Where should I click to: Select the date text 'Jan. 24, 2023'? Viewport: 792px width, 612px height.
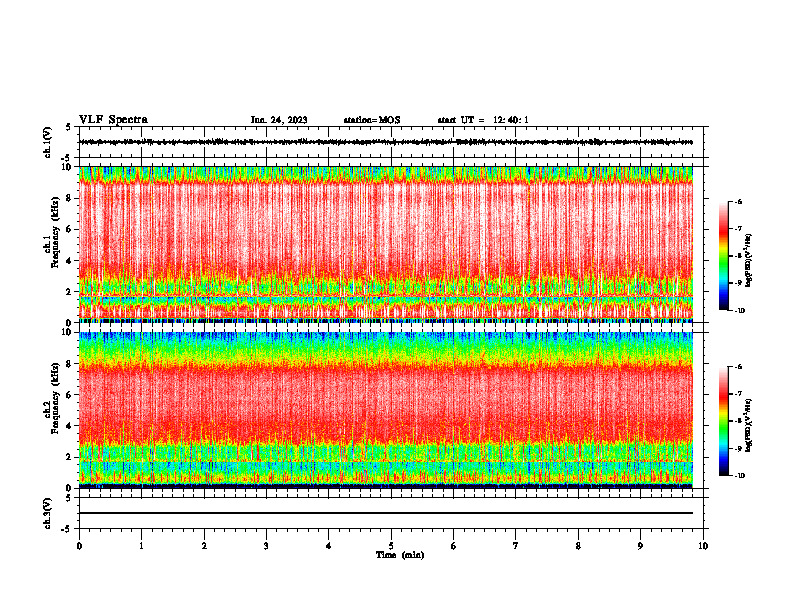pyautogui.click(x=279, y=120)
